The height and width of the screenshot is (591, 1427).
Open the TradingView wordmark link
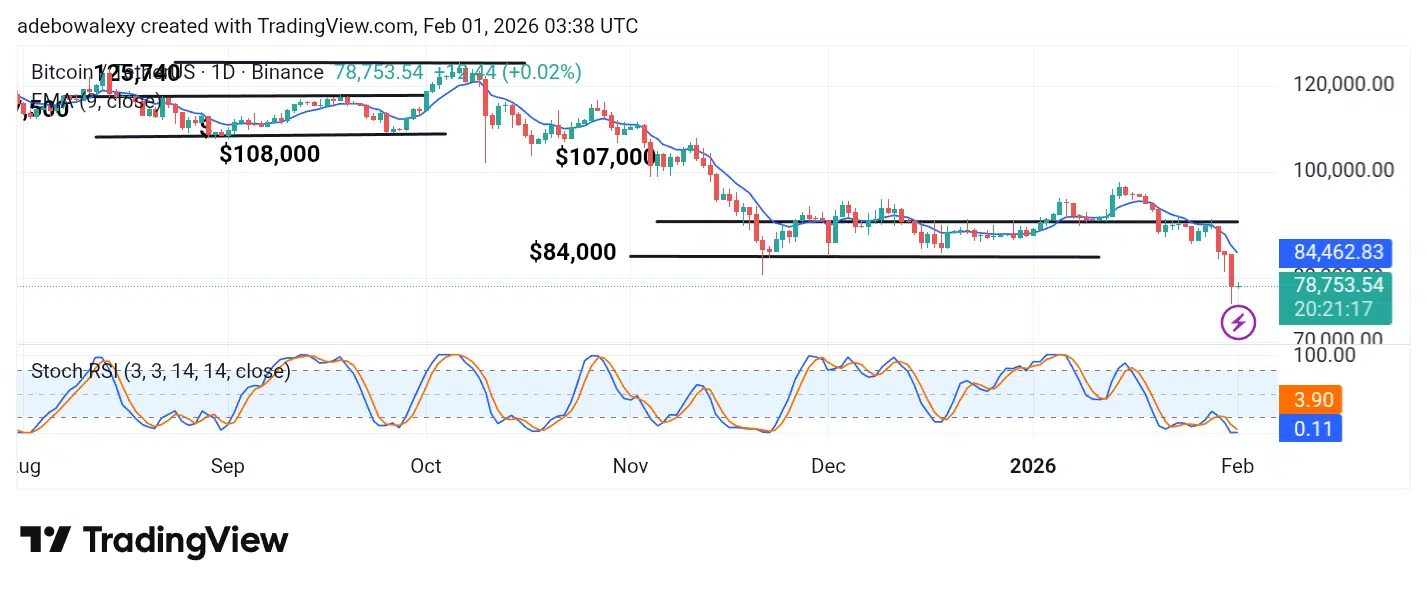(x=185, y=541)
